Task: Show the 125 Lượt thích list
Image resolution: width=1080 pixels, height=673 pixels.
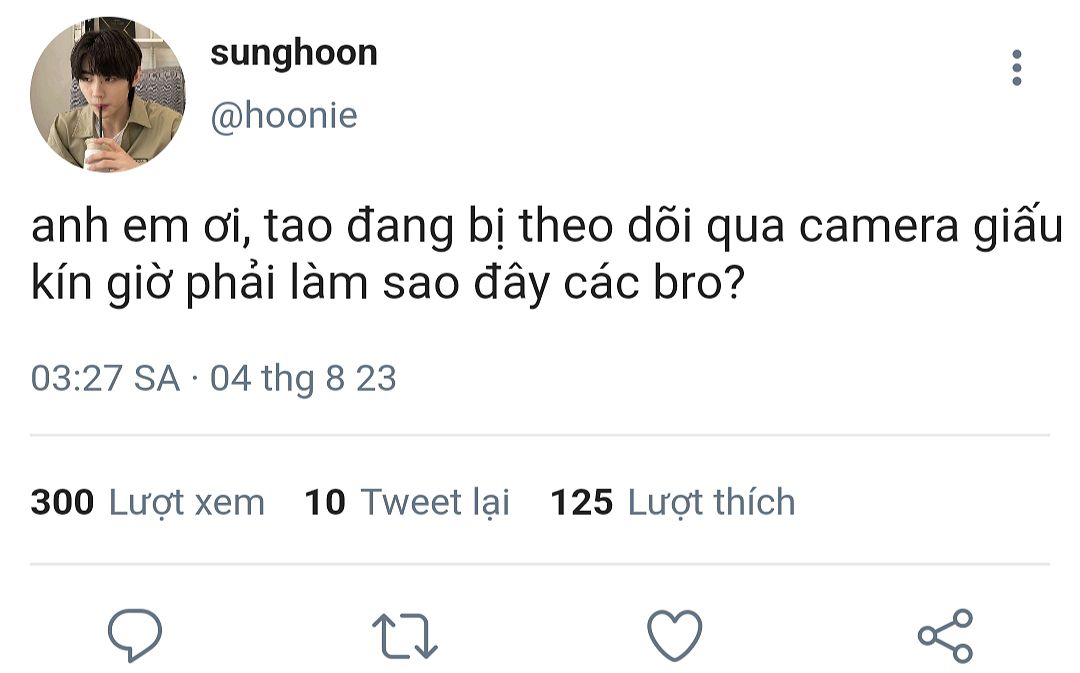Action: click(673, 502)
